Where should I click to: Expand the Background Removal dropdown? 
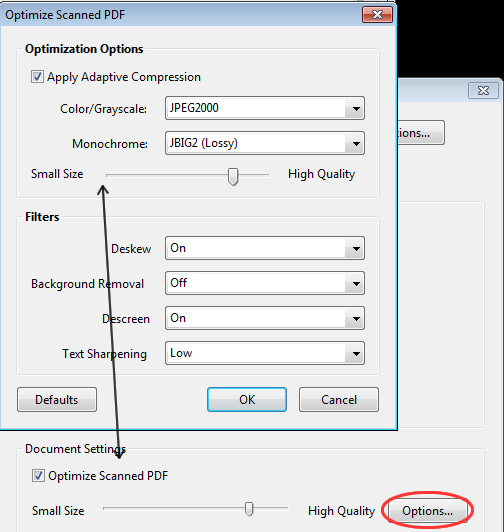tap(265, 283)
